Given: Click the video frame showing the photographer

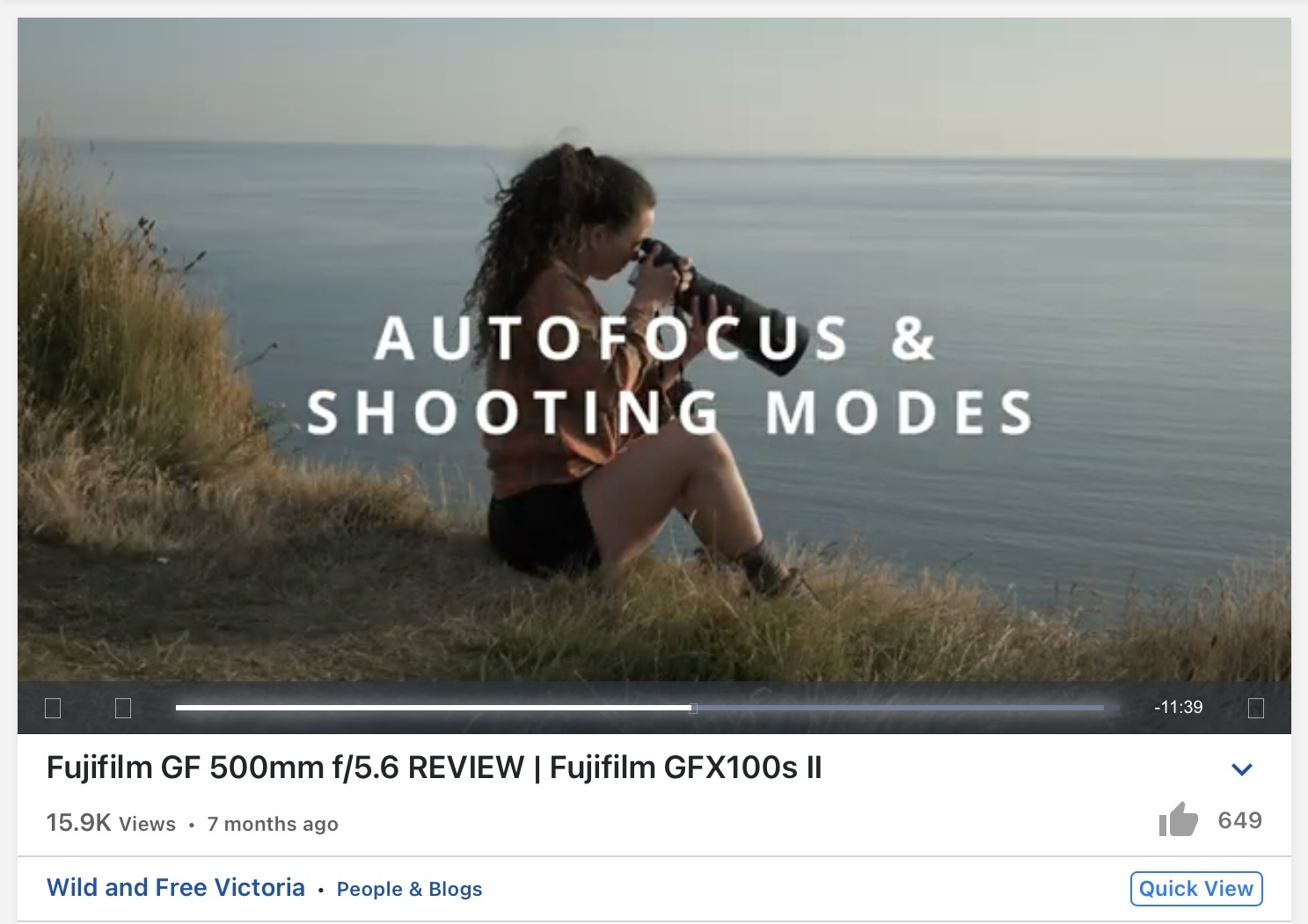Looking at the screenshot, I should tap(654, 349).
